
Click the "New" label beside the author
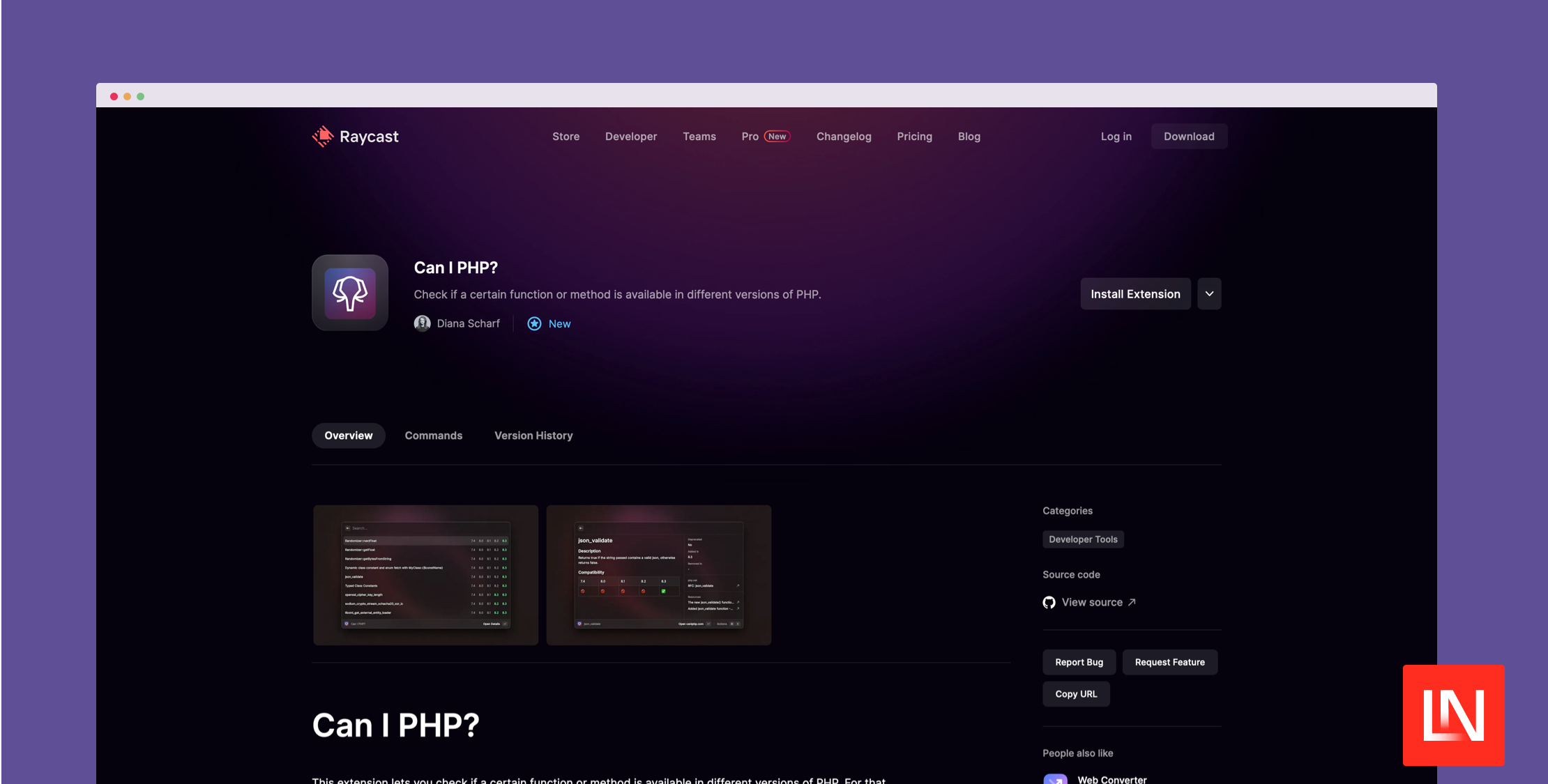[x=559, y=323]
